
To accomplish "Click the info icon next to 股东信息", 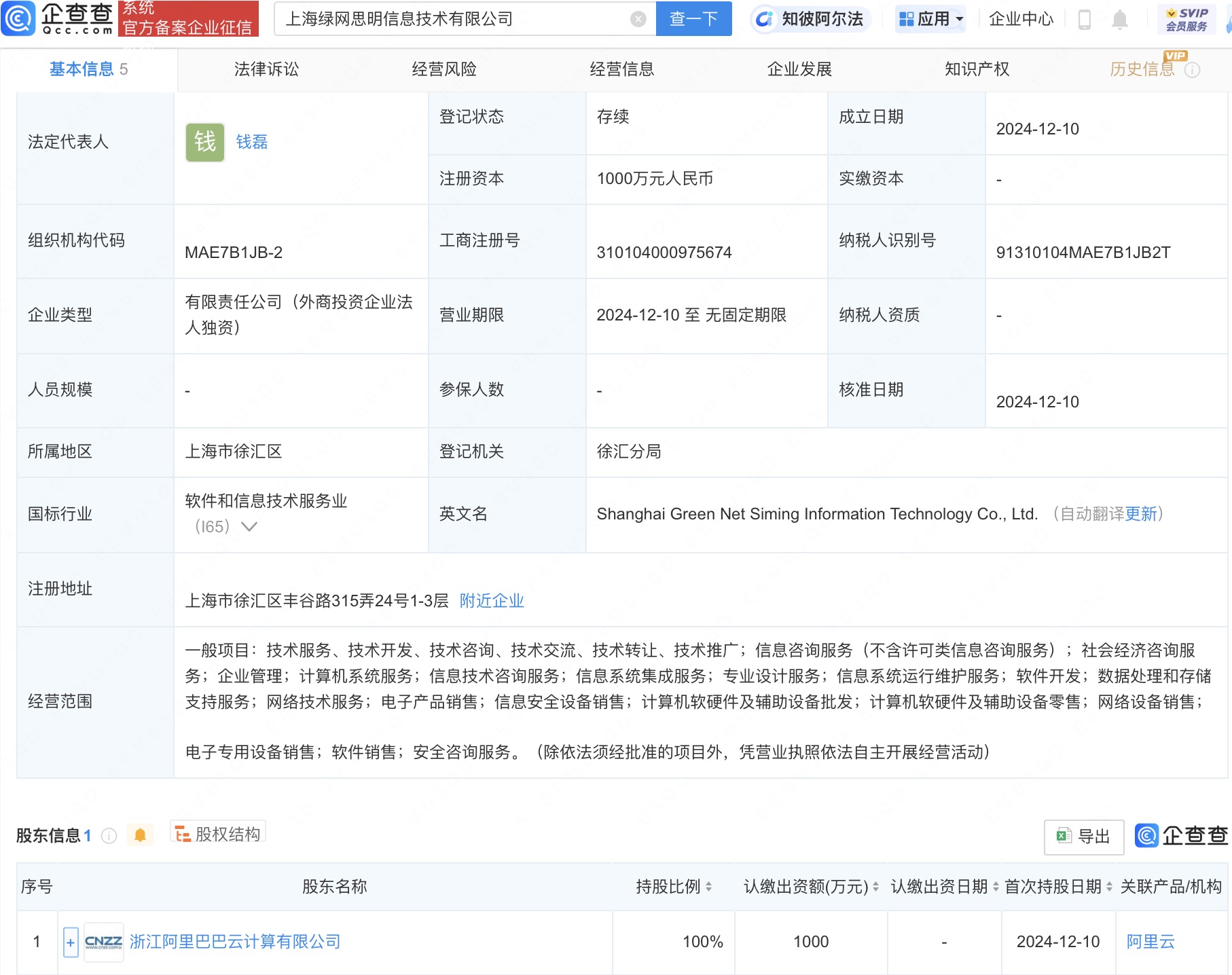I will (x=109, y=836).
